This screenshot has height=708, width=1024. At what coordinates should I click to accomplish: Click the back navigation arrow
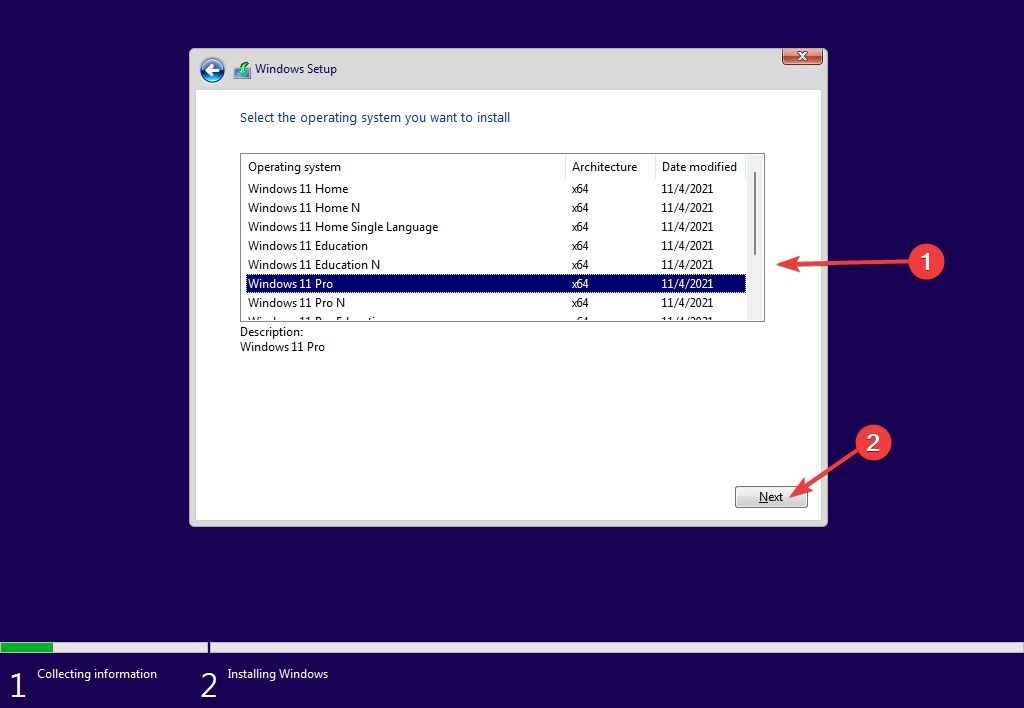point(212,70)
